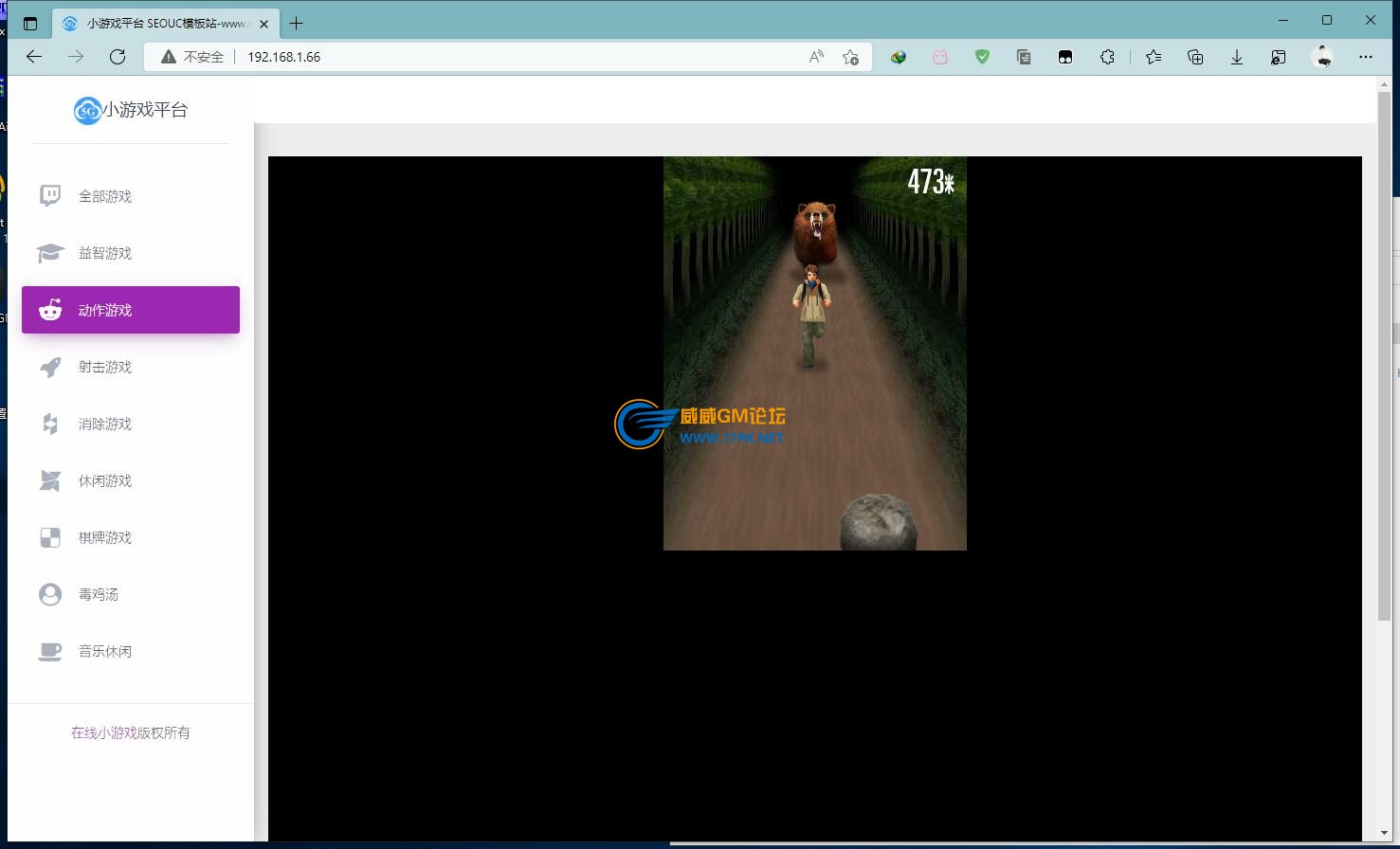This screenshot has width=1400, height=849.
Task: Go back with the browser back arrow
Action: tap(34, 57)
